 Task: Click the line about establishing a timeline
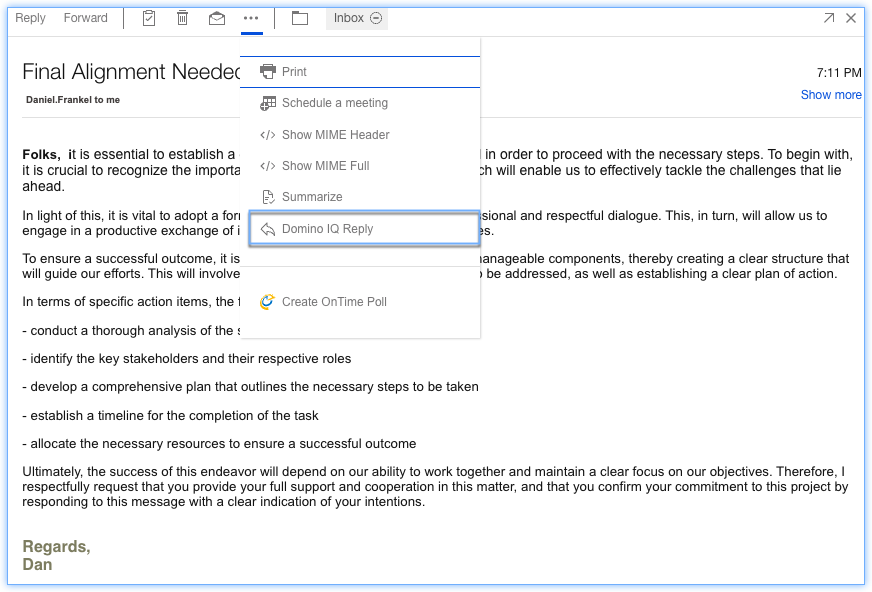(x=170, y=416)
